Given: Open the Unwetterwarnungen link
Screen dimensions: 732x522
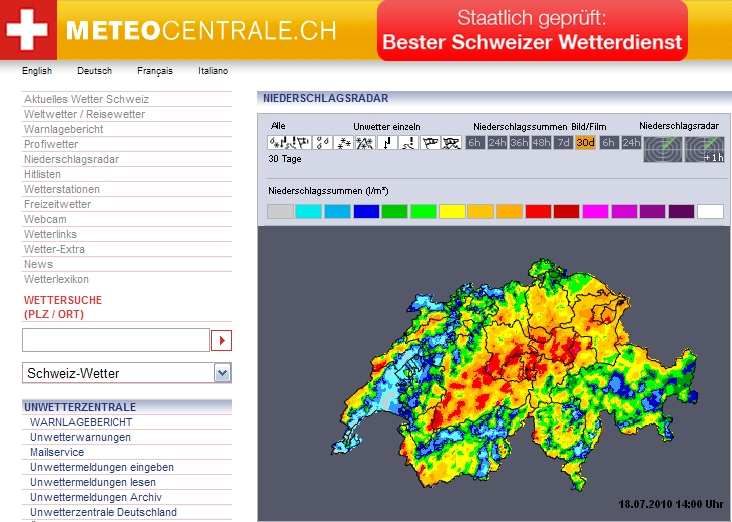Looking at the screenshot, I should pos(80,437).
